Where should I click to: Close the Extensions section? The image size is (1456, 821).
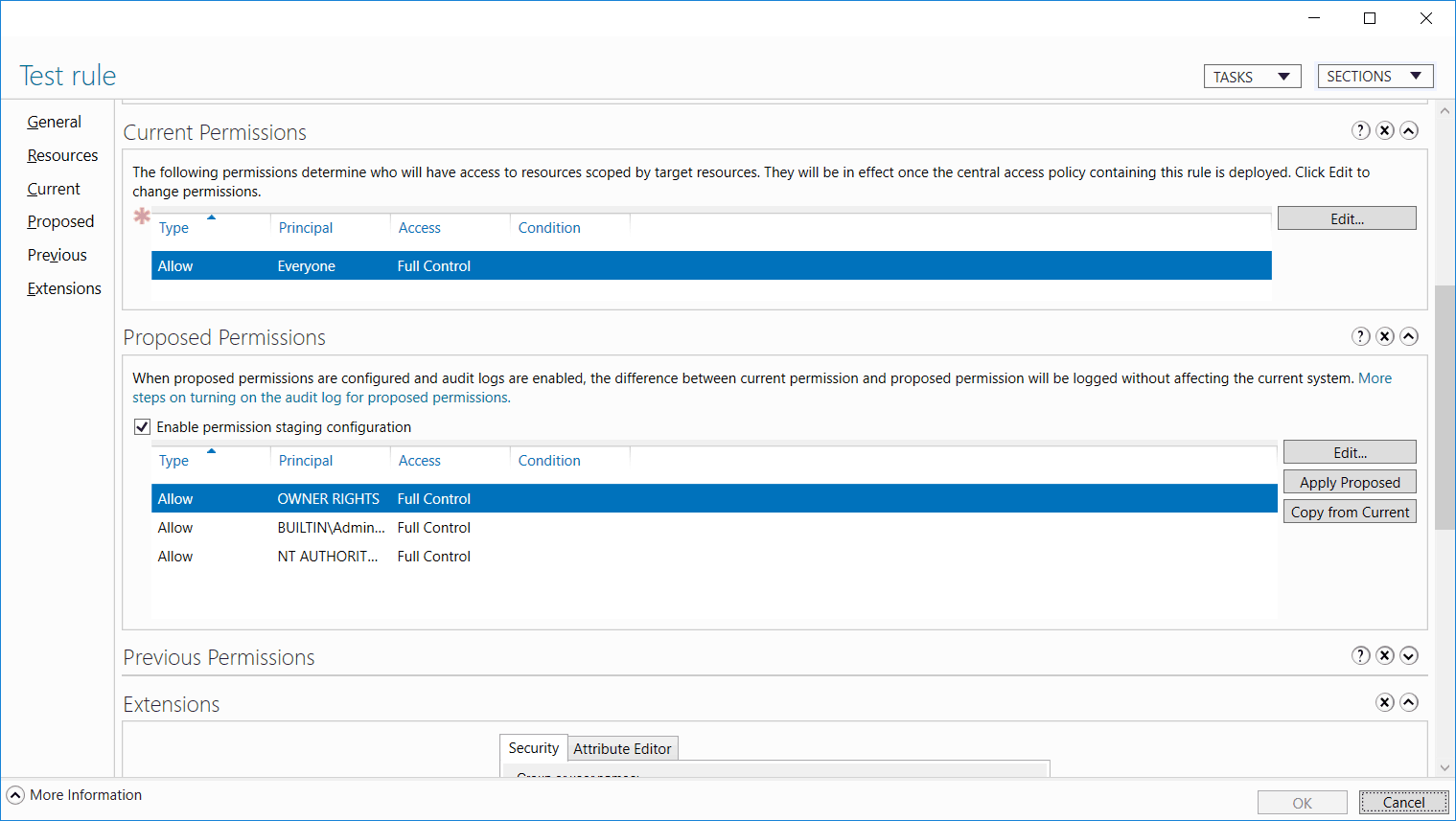1385,702
